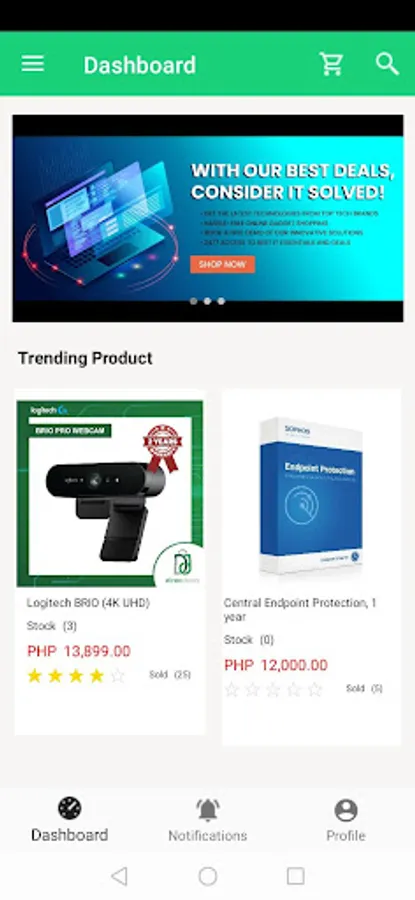Select the first banner carousel dot
The width and height of the screenshot is (415, 900).
tap(193, 301)
